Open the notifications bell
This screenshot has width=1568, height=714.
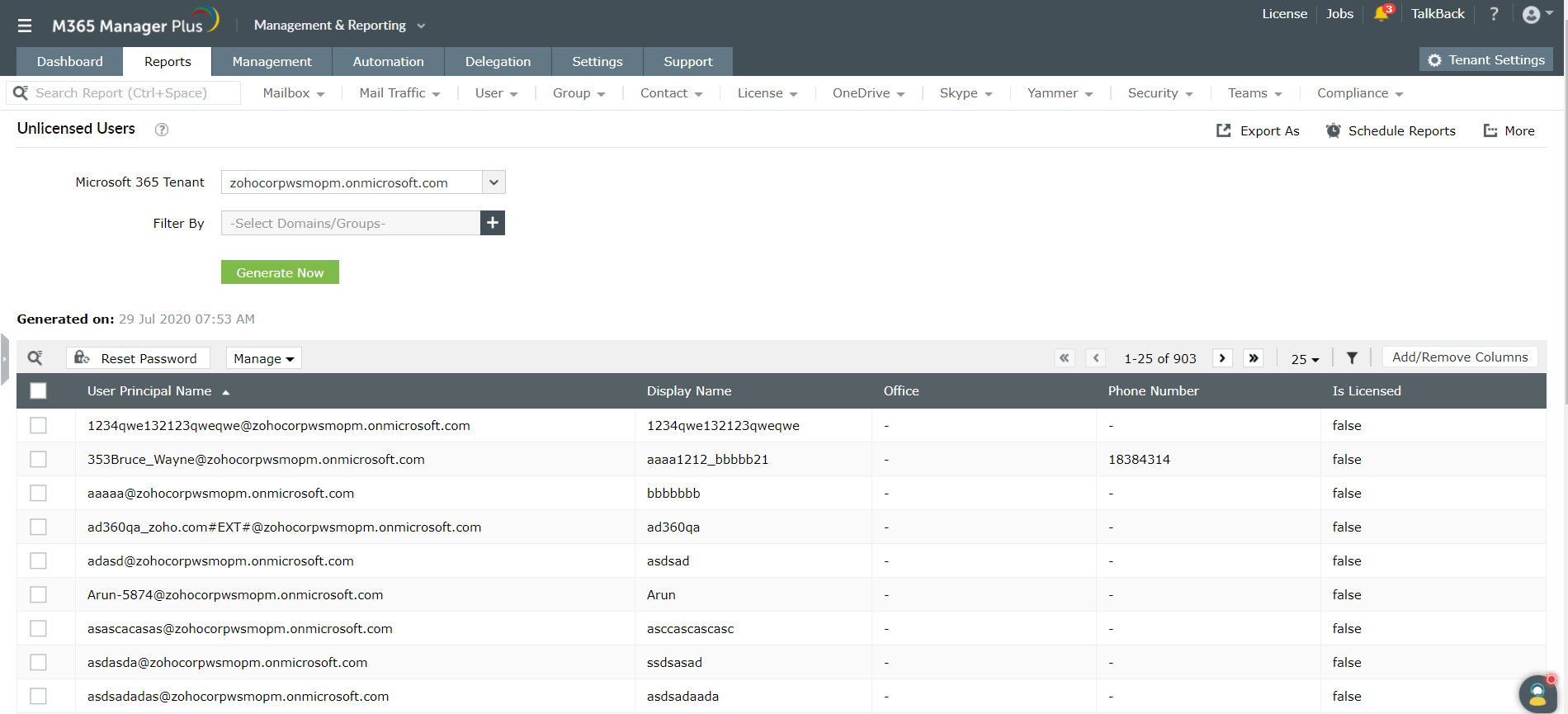1381,14
